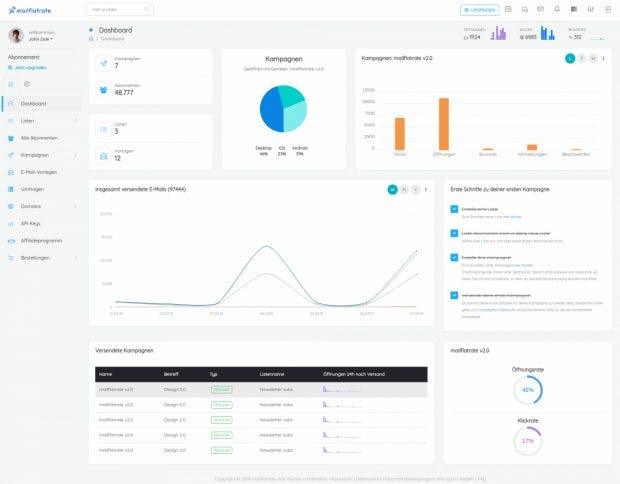
Task: Open the sliders settings icon in header
Action: (590, 9)
